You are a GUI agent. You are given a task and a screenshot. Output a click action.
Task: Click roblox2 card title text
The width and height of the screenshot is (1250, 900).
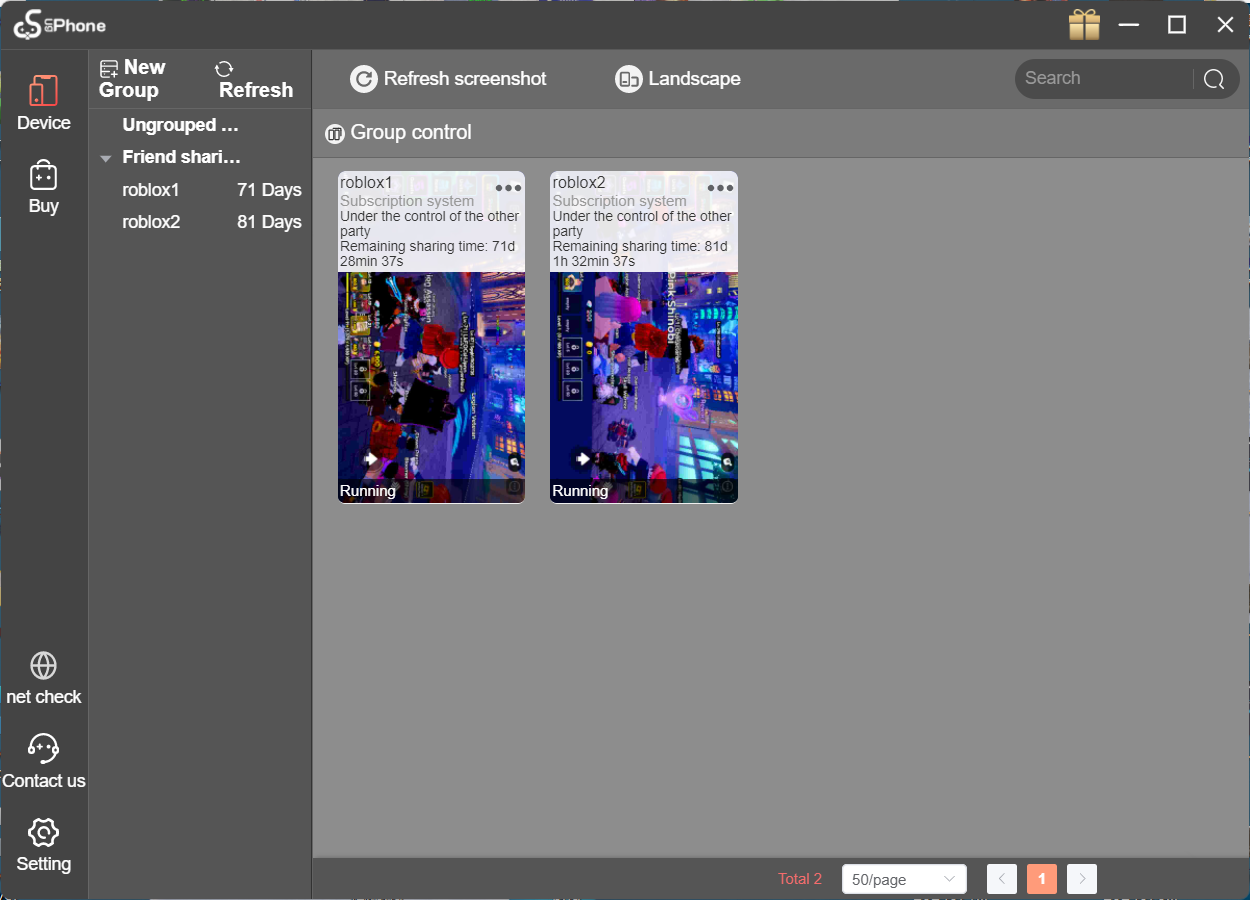click(x=579, y=182)
